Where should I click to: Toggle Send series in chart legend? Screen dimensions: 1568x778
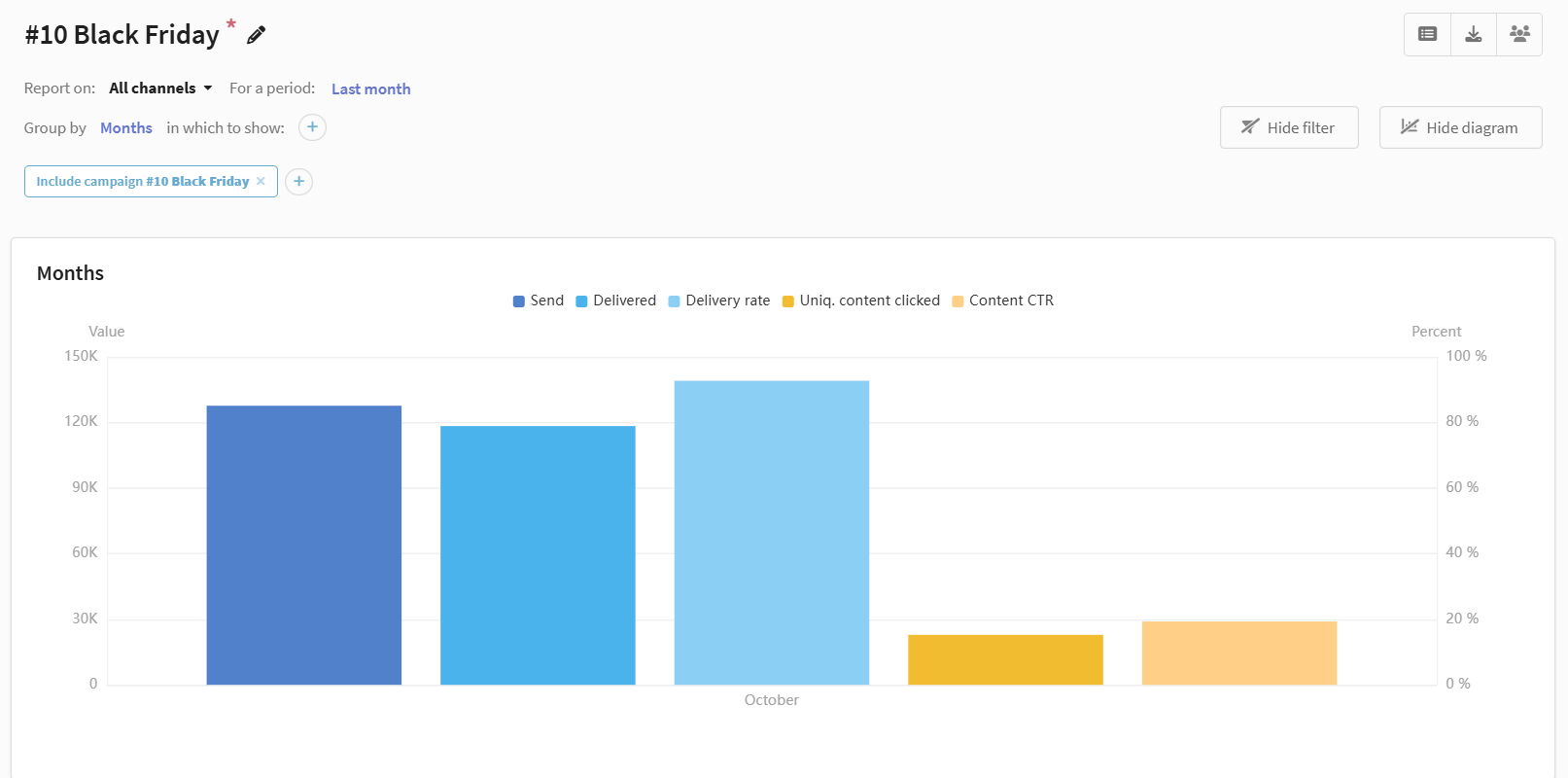[x=539, y=301]
